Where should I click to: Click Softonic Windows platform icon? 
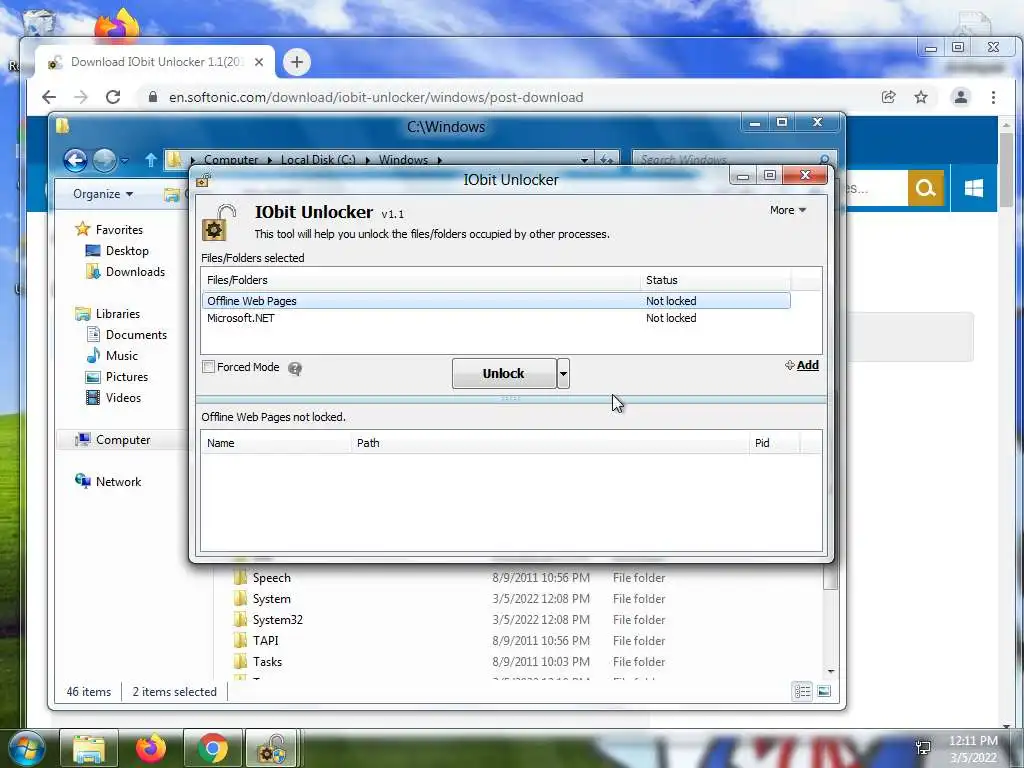(x=974, y=189)
